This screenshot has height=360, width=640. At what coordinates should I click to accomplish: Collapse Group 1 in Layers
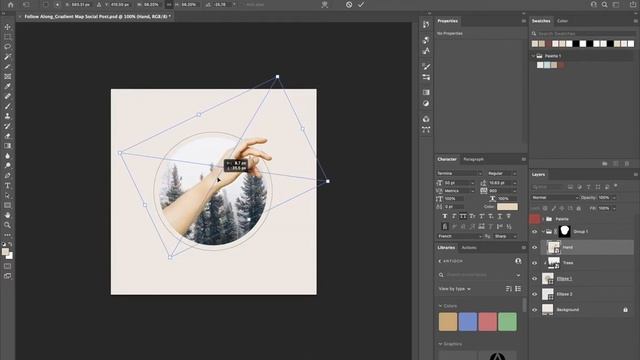click(543, 231)
